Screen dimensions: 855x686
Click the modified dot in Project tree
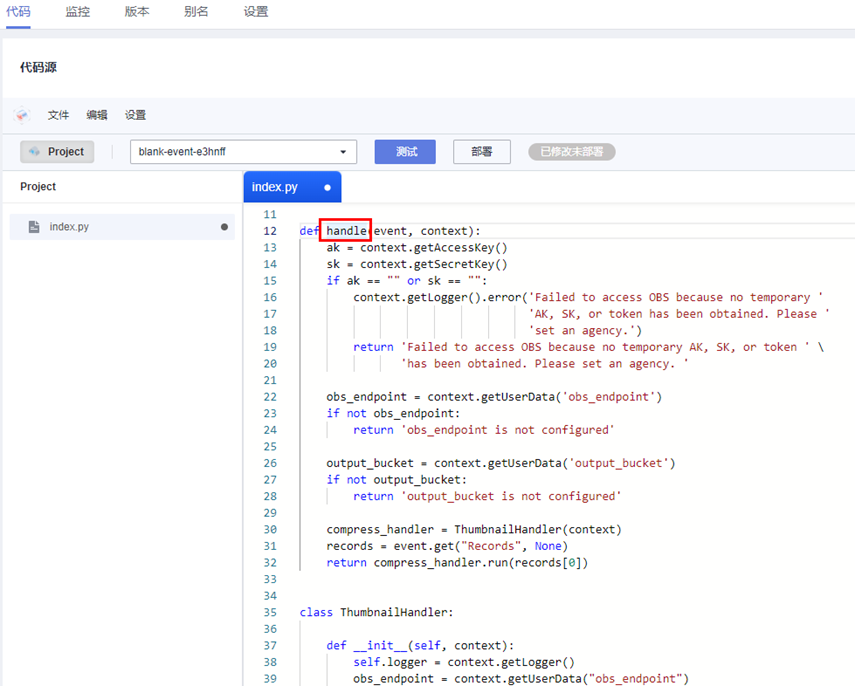(x=224, y=227)
